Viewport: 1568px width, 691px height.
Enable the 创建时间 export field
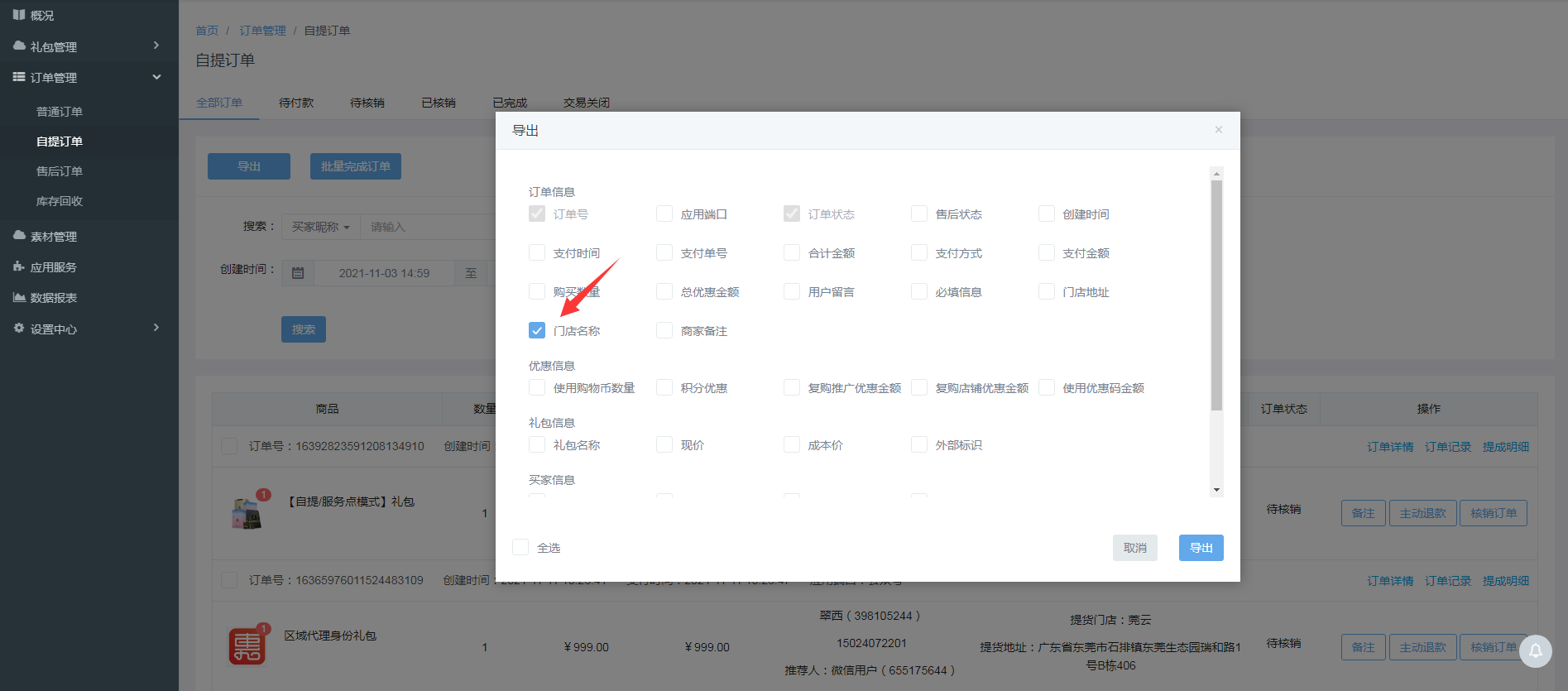(x=1047, y=214)
